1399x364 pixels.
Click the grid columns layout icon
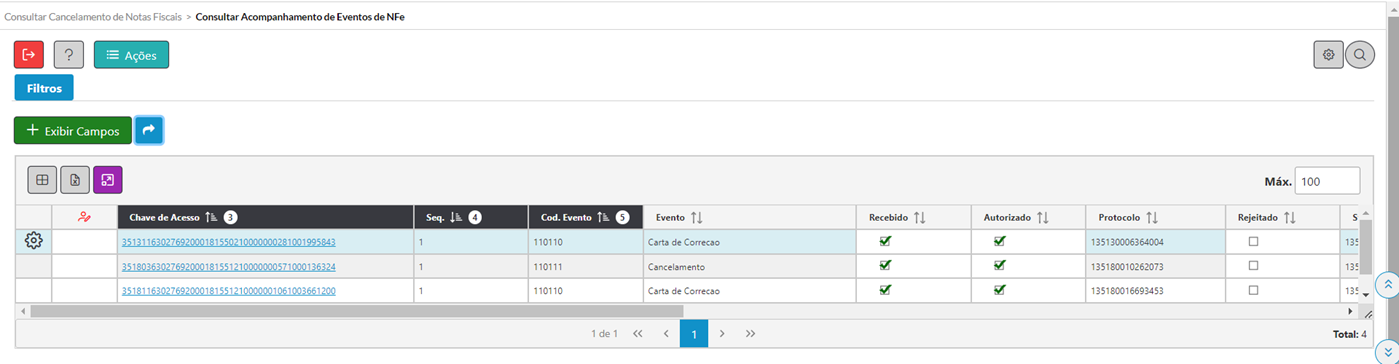[x=42, y=180]
